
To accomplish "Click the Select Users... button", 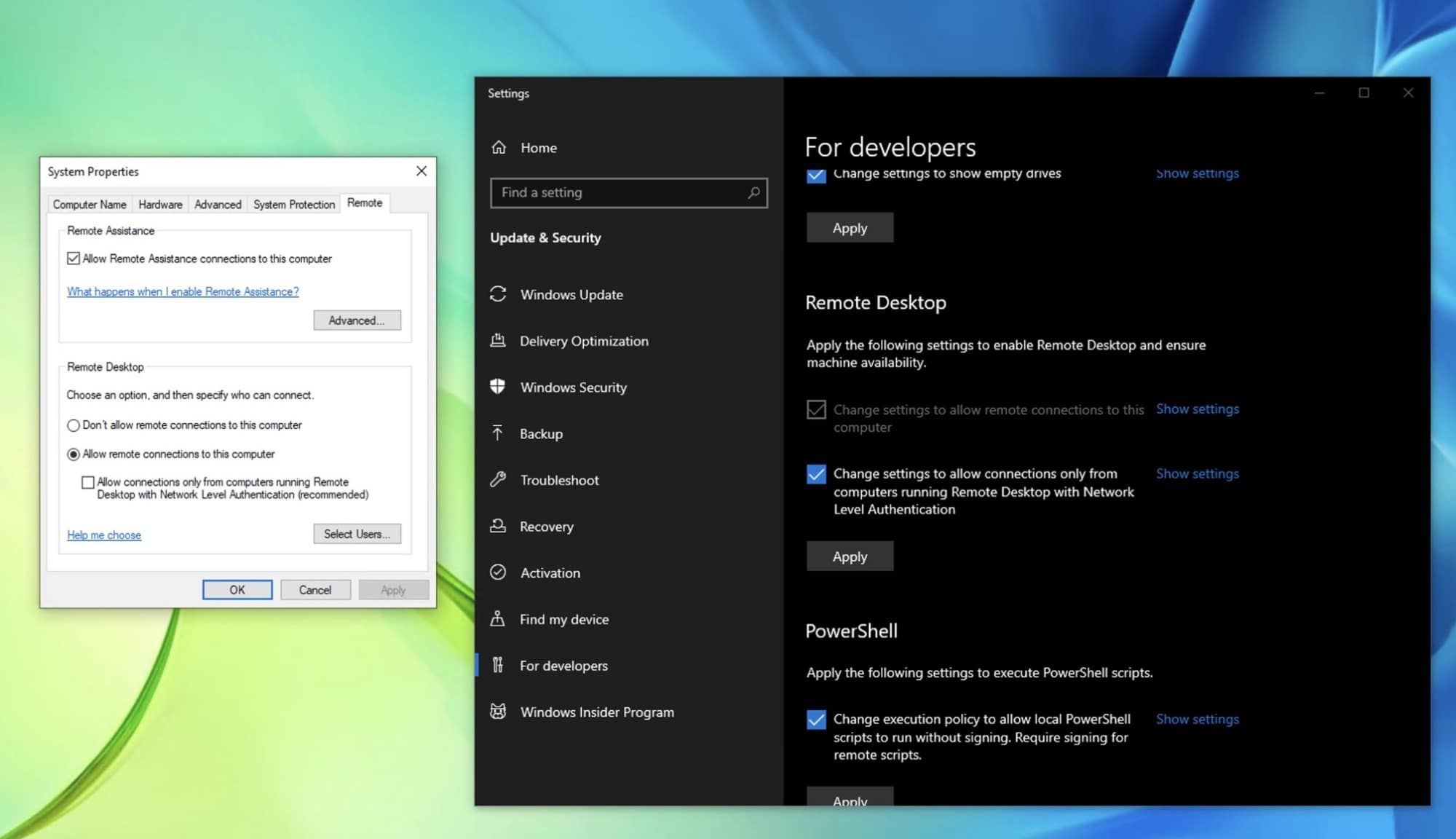I will [x=357, y=534].
